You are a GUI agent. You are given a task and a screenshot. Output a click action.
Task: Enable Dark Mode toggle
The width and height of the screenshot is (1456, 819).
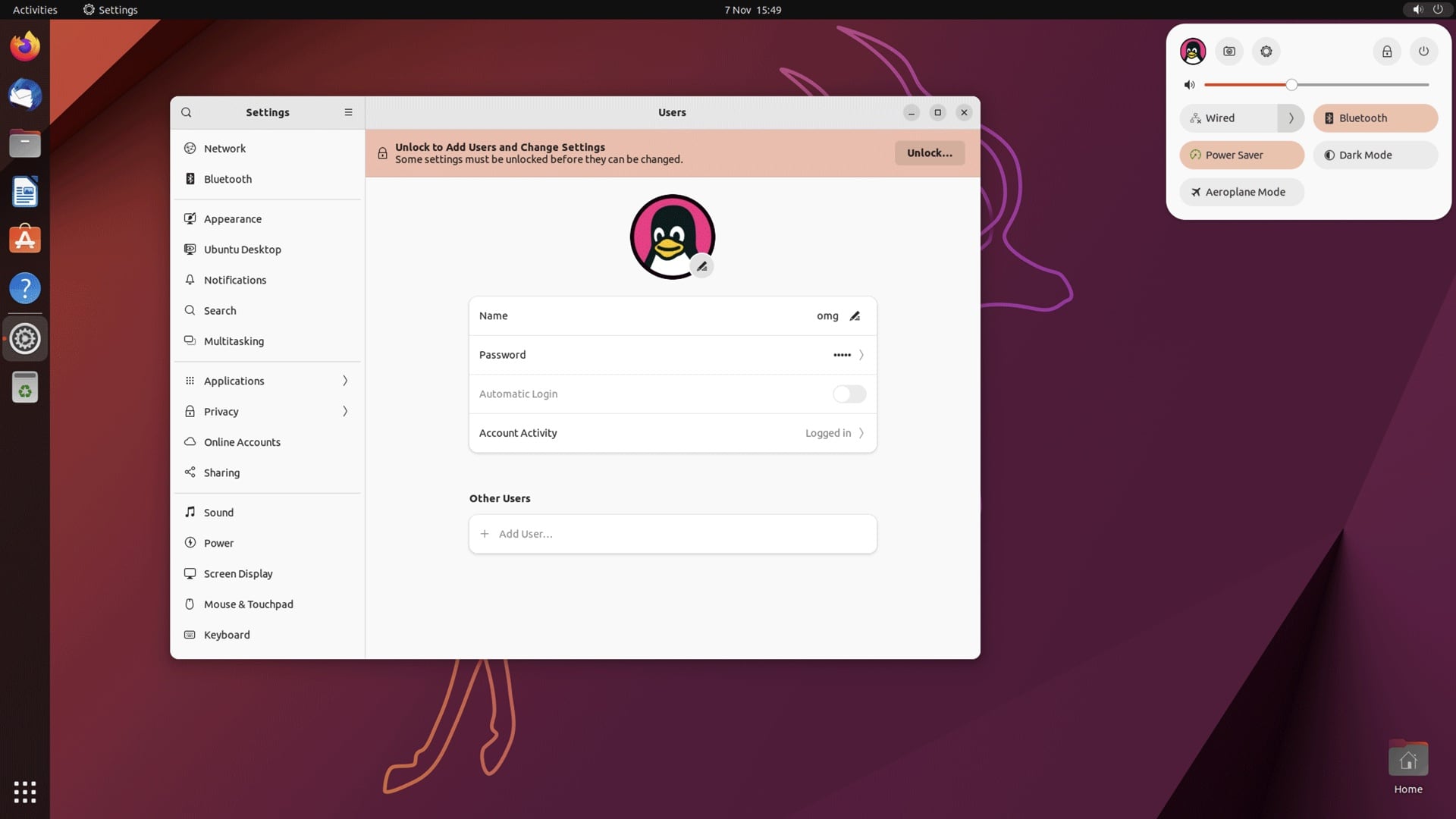tap(1376, 155)
